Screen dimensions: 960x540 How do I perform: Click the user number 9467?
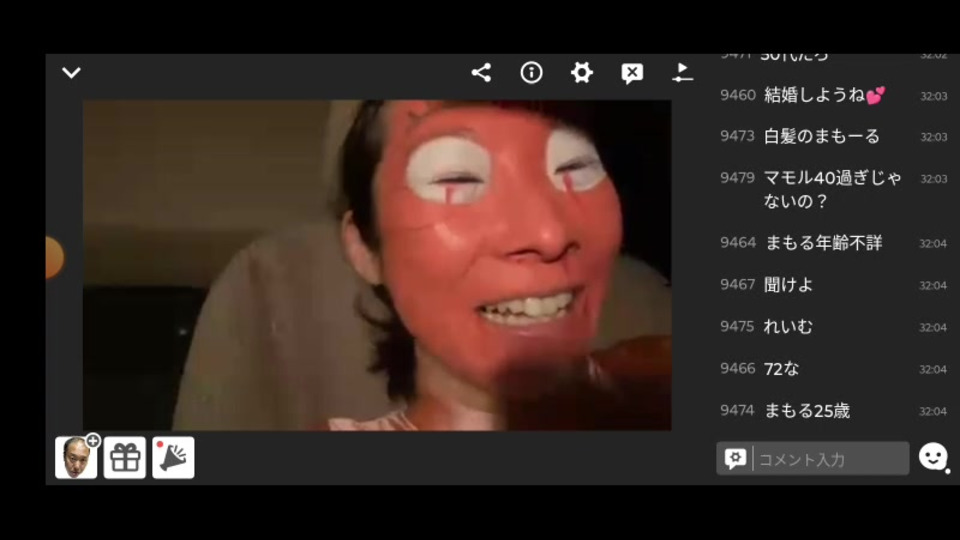tap(737, 285)
